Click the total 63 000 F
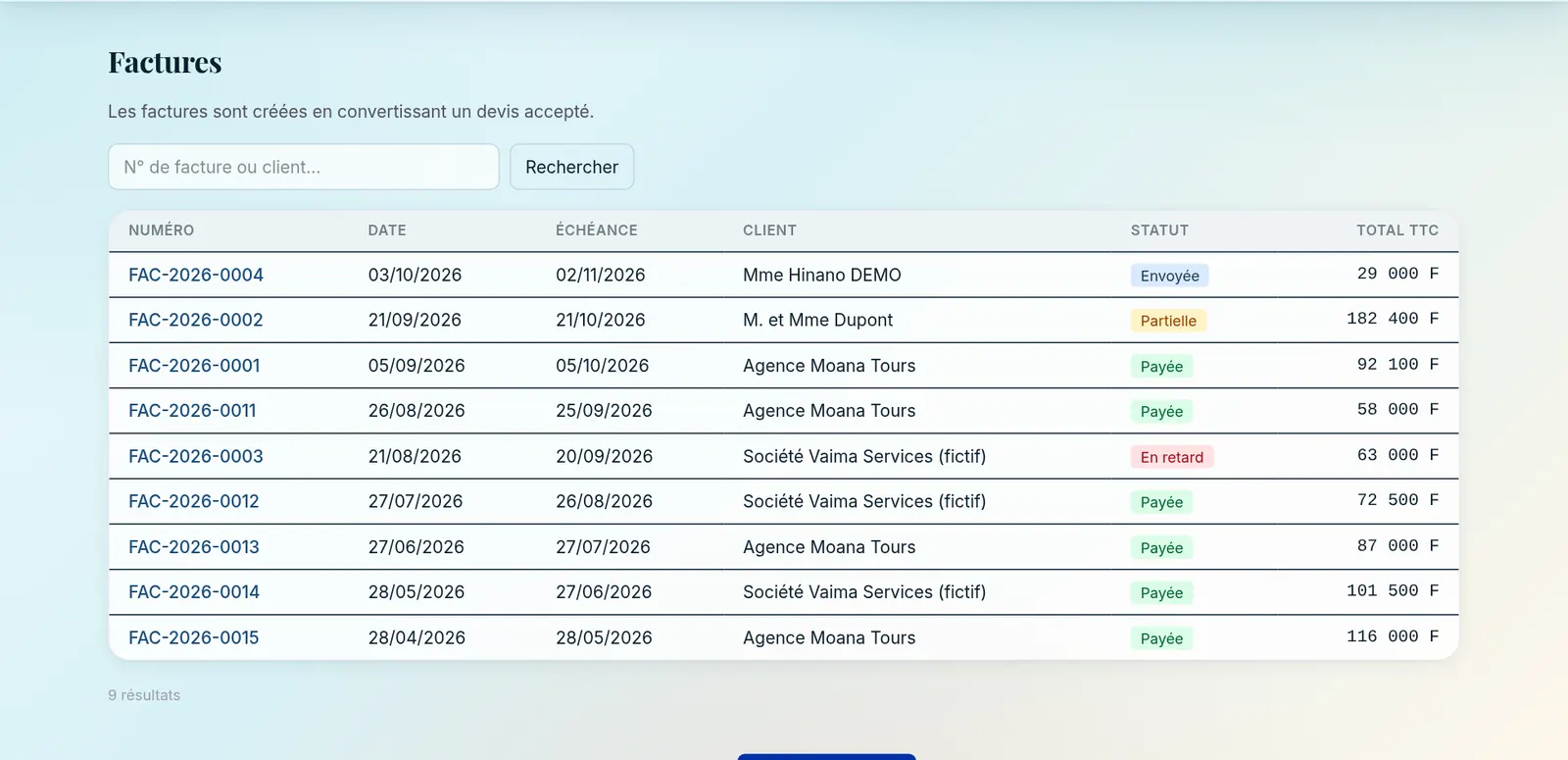Image resolution: width=1568 pixels, height=760 pixels. coord(1398,455)
